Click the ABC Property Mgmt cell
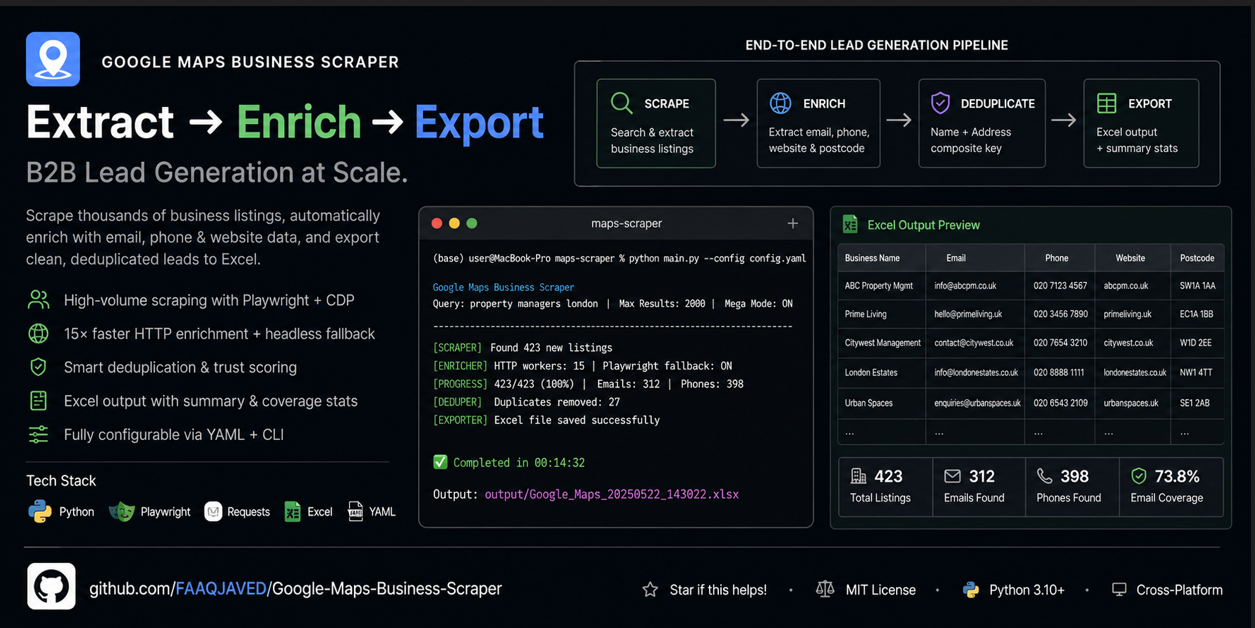The height and width of the screenshot is (628, 1255). [x=879, y=286]
